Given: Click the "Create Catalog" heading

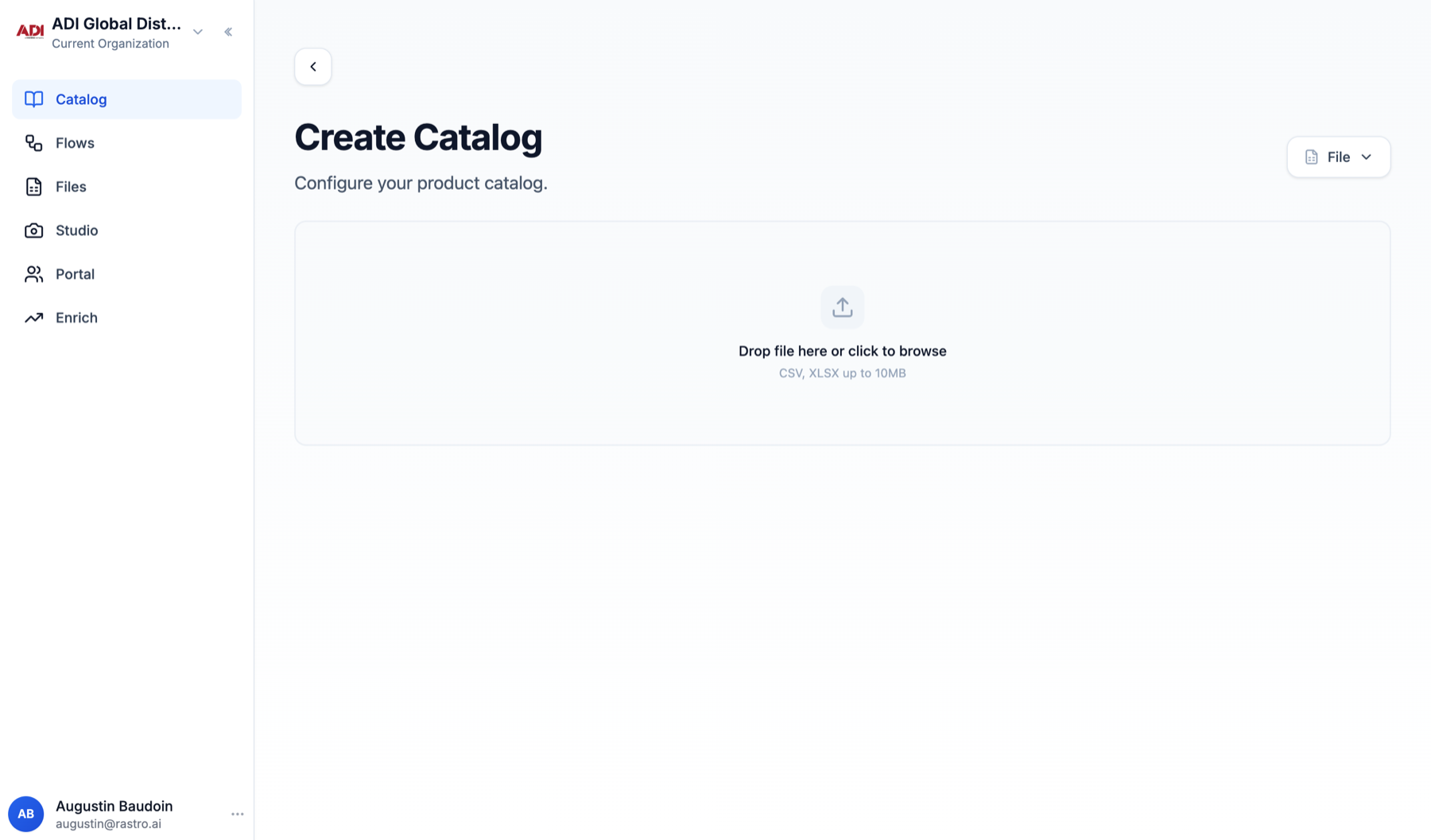Looking at the screenshot, I should coord(418,137).
